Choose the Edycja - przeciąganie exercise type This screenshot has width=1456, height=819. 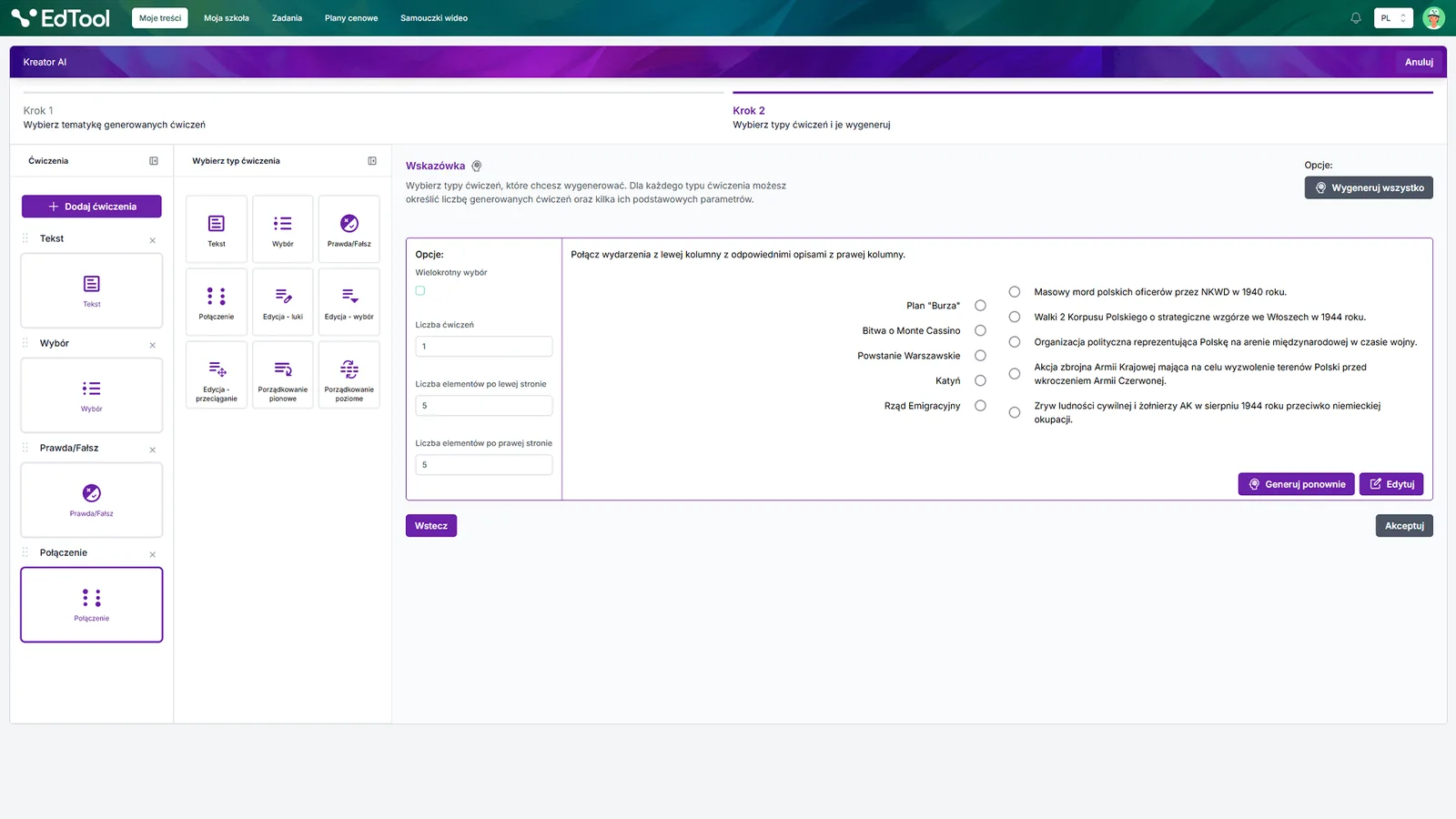click(217, 375)
